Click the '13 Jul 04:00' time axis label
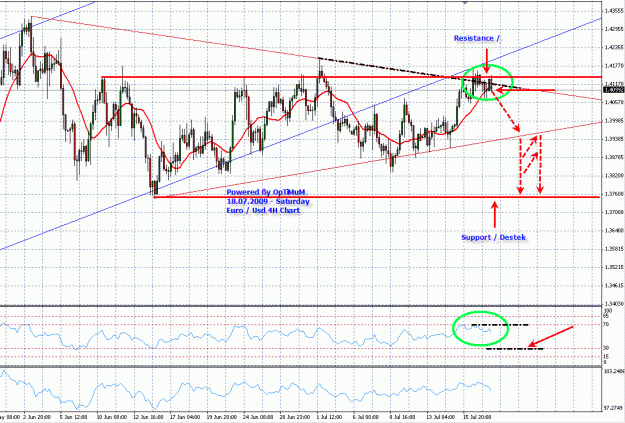625x423 pixels. point(441,417)
